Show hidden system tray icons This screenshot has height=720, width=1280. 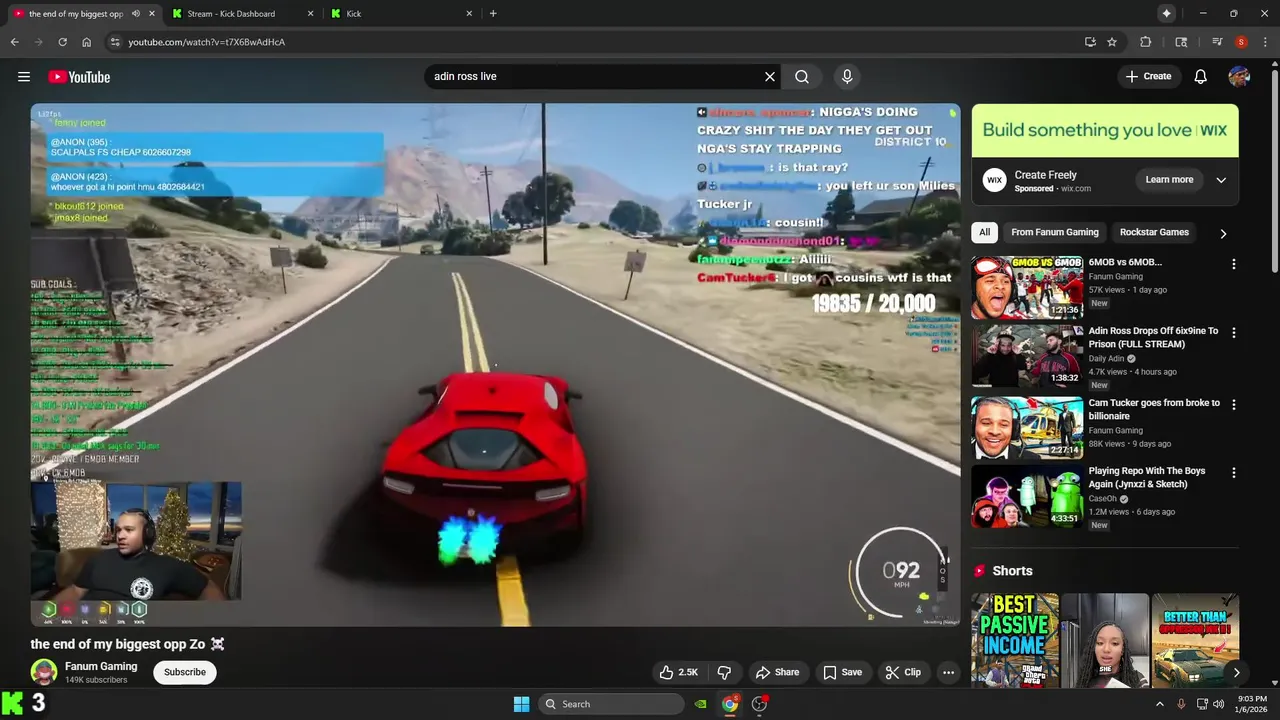[x=1160, y=704]
